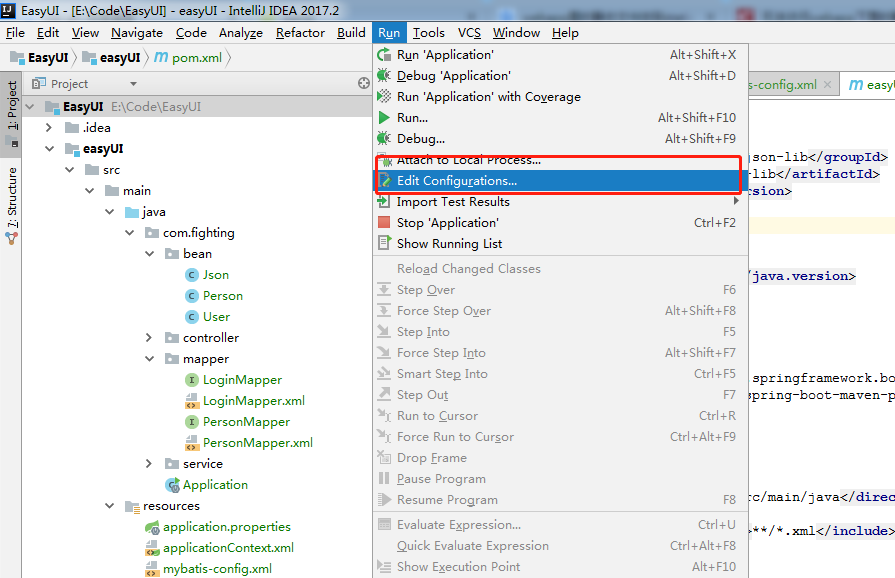Screen dimensions: 895x578
Task: Click the Structure tool window icon
Action: tap(11, 239)
